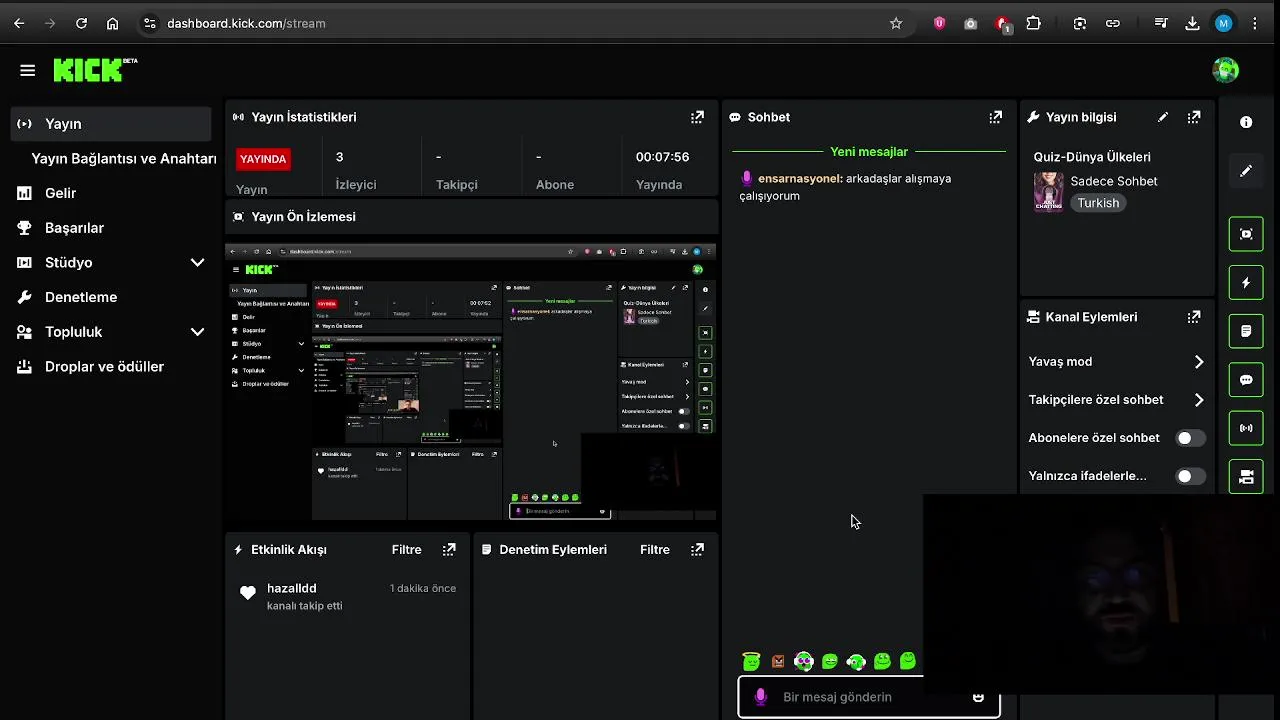Pick the purple-eyed headphone emote

pyautogui.click(x=804, y=661)
